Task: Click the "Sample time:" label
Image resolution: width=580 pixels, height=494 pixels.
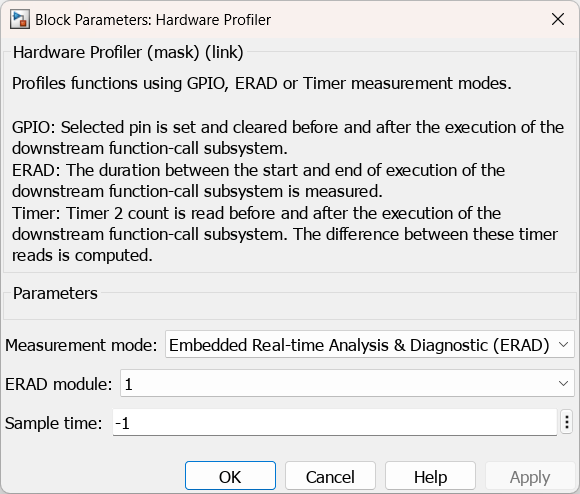Action: point(54,423)
